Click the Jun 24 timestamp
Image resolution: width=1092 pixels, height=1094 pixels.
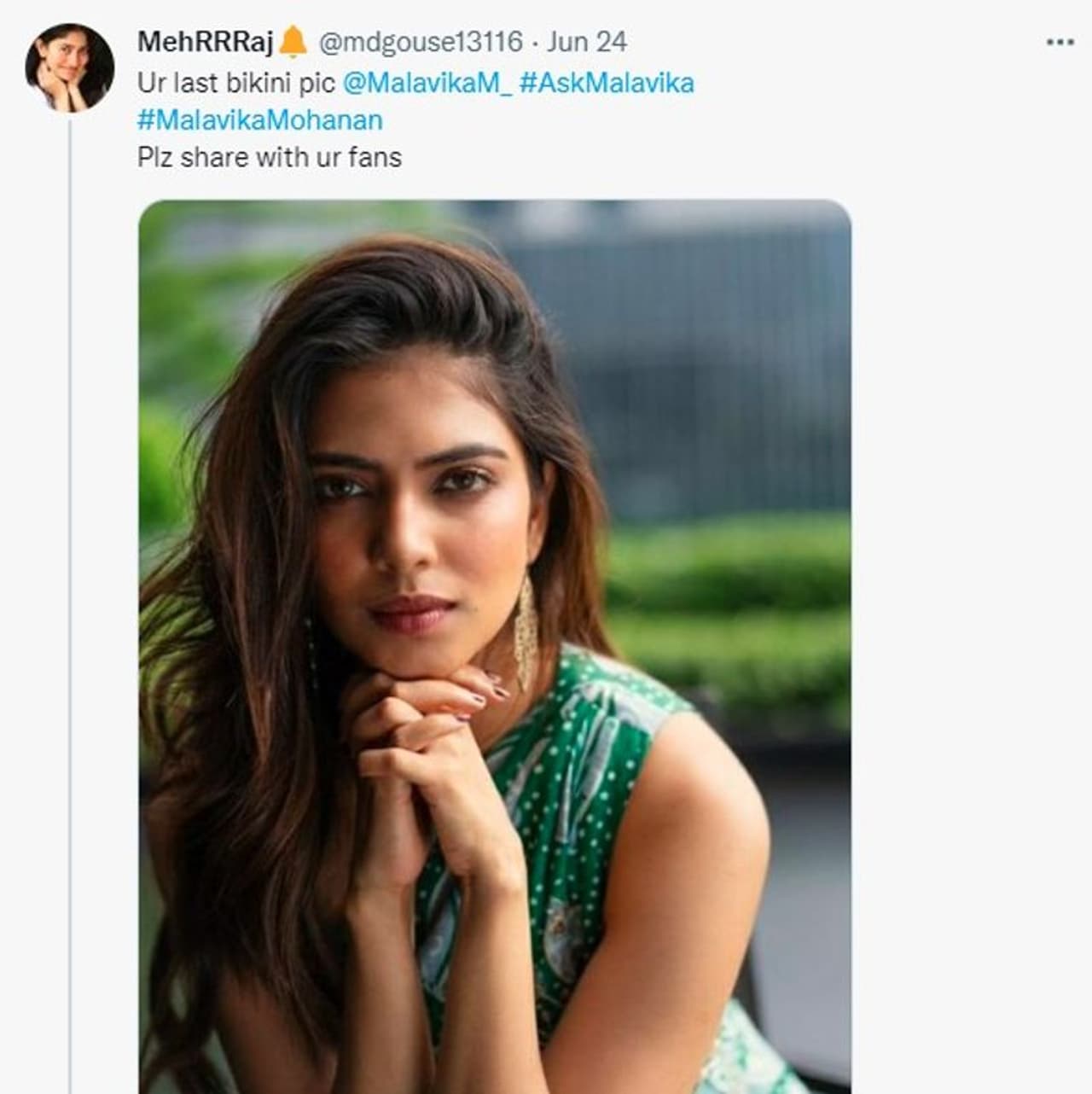tap(586, 42)
